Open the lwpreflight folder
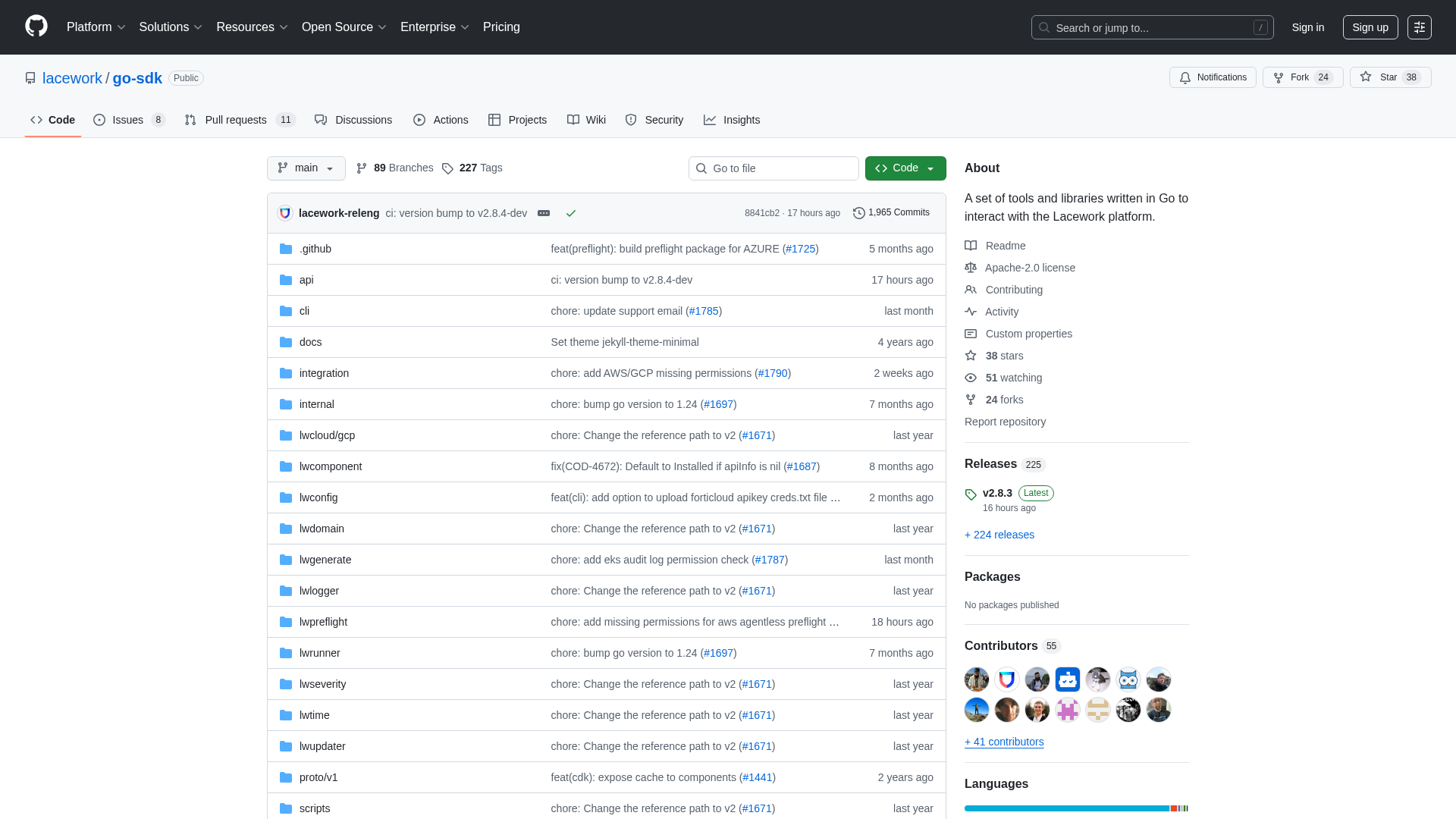The height and width of the screenshot is (819, 1456). [x=323, y=622]
